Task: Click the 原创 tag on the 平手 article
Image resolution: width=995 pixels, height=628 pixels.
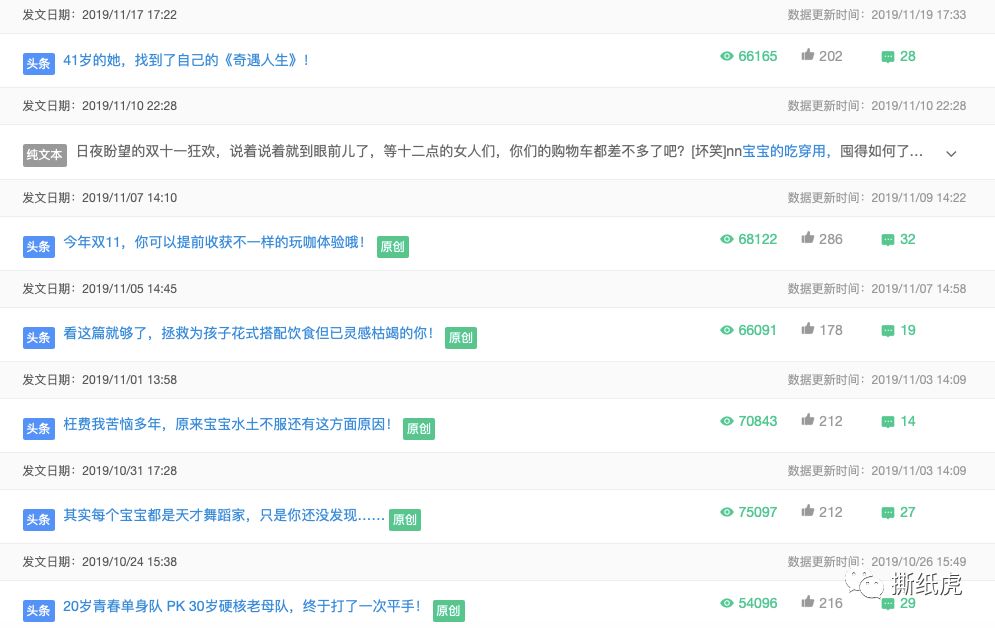Action: [x=449, y=611]
